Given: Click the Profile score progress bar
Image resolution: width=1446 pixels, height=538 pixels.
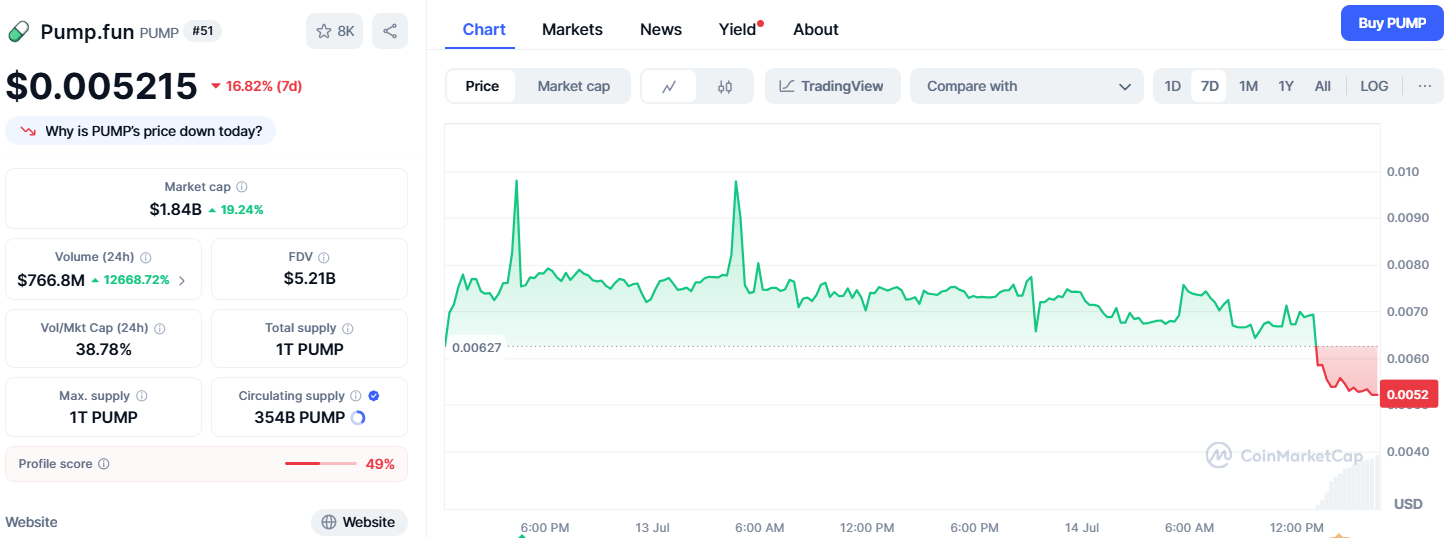Looking at the screenshot, I should coord(320,464).
